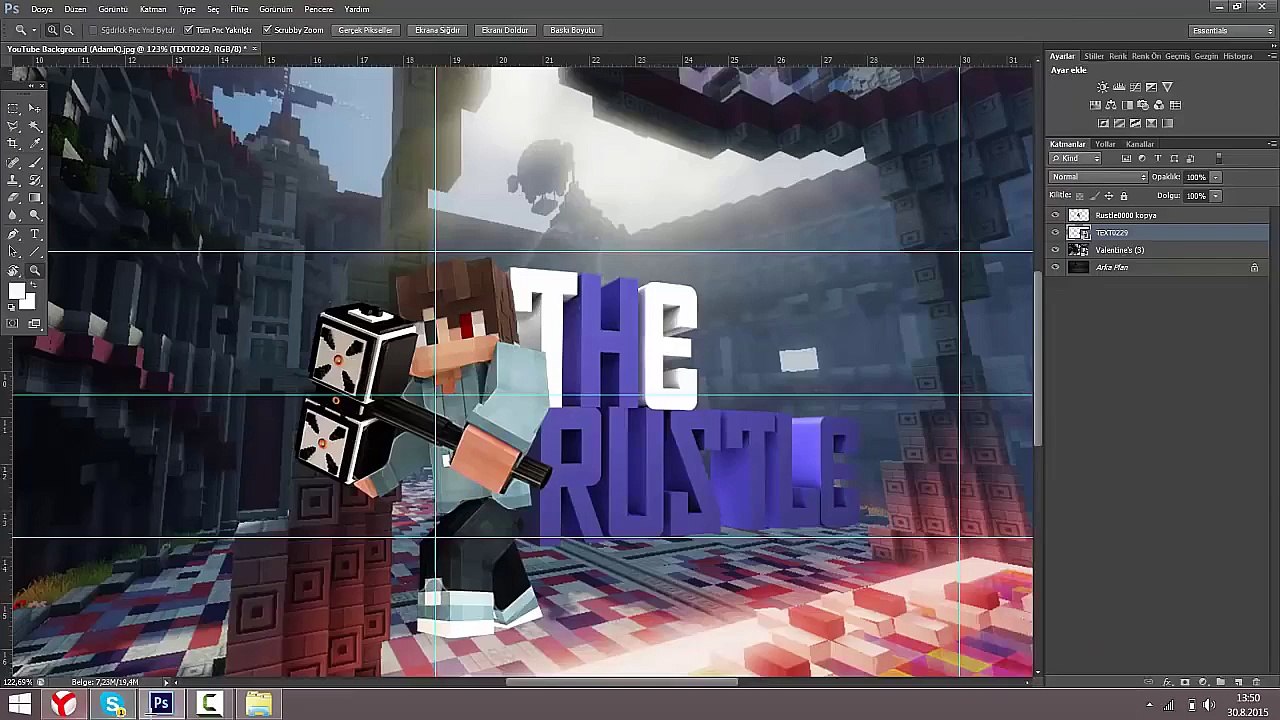This screenshot has height=720, width=1280.
Task: Open the Dosya menu
Action: click(42, 9)
